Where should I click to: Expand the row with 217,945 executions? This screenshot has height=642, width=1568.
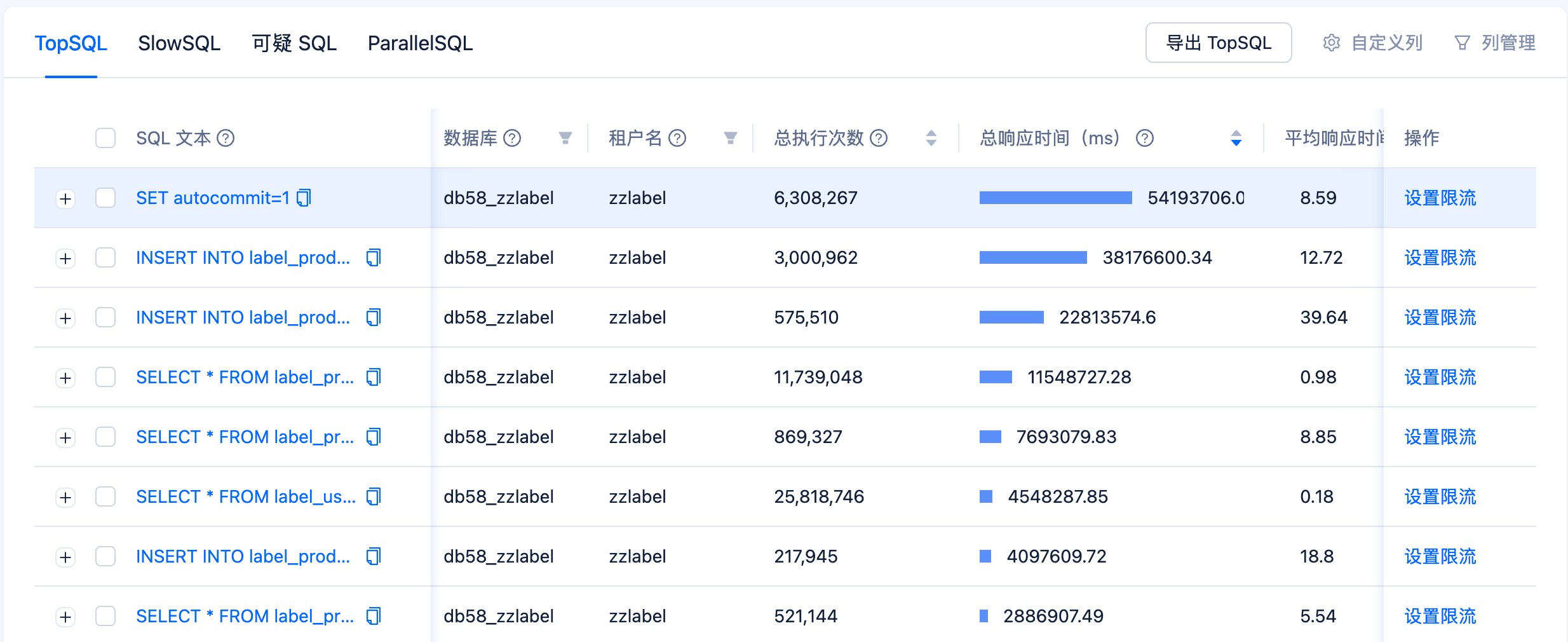65,557
